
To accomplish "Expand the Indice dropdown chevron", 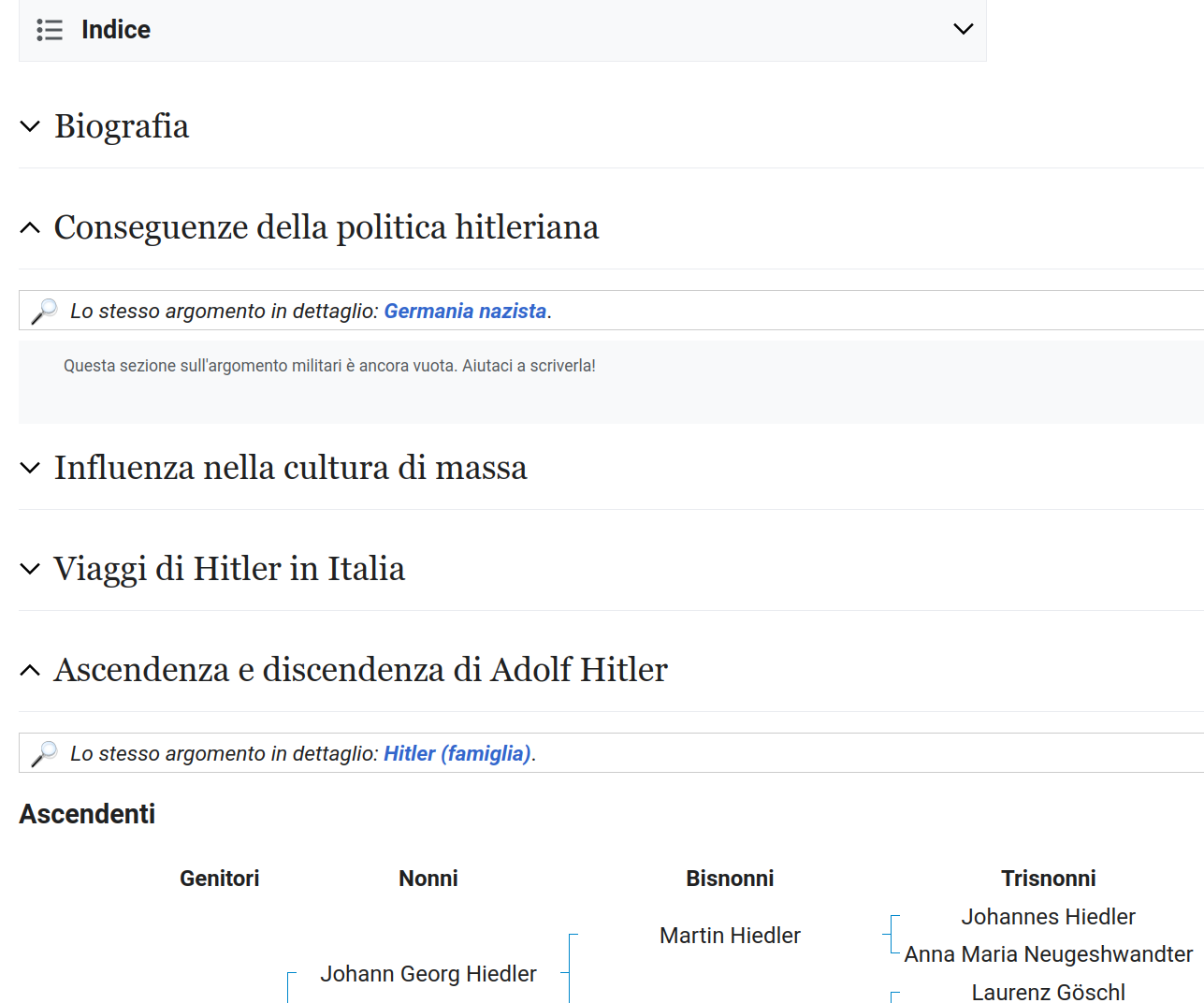I will pyautogui.click(x=963, y=29).
